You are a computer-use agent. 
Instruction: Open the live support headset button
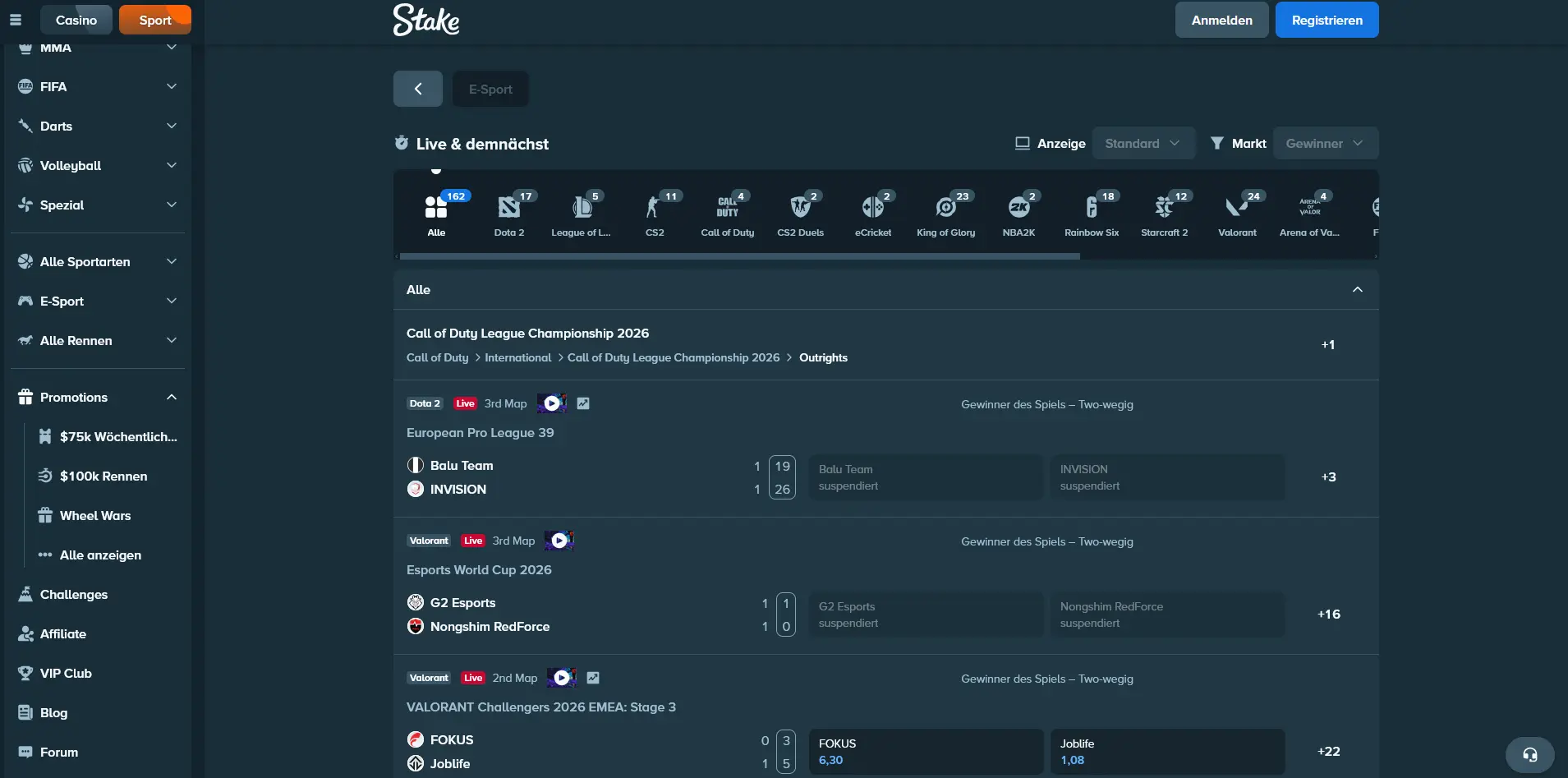click(1530, 754)
